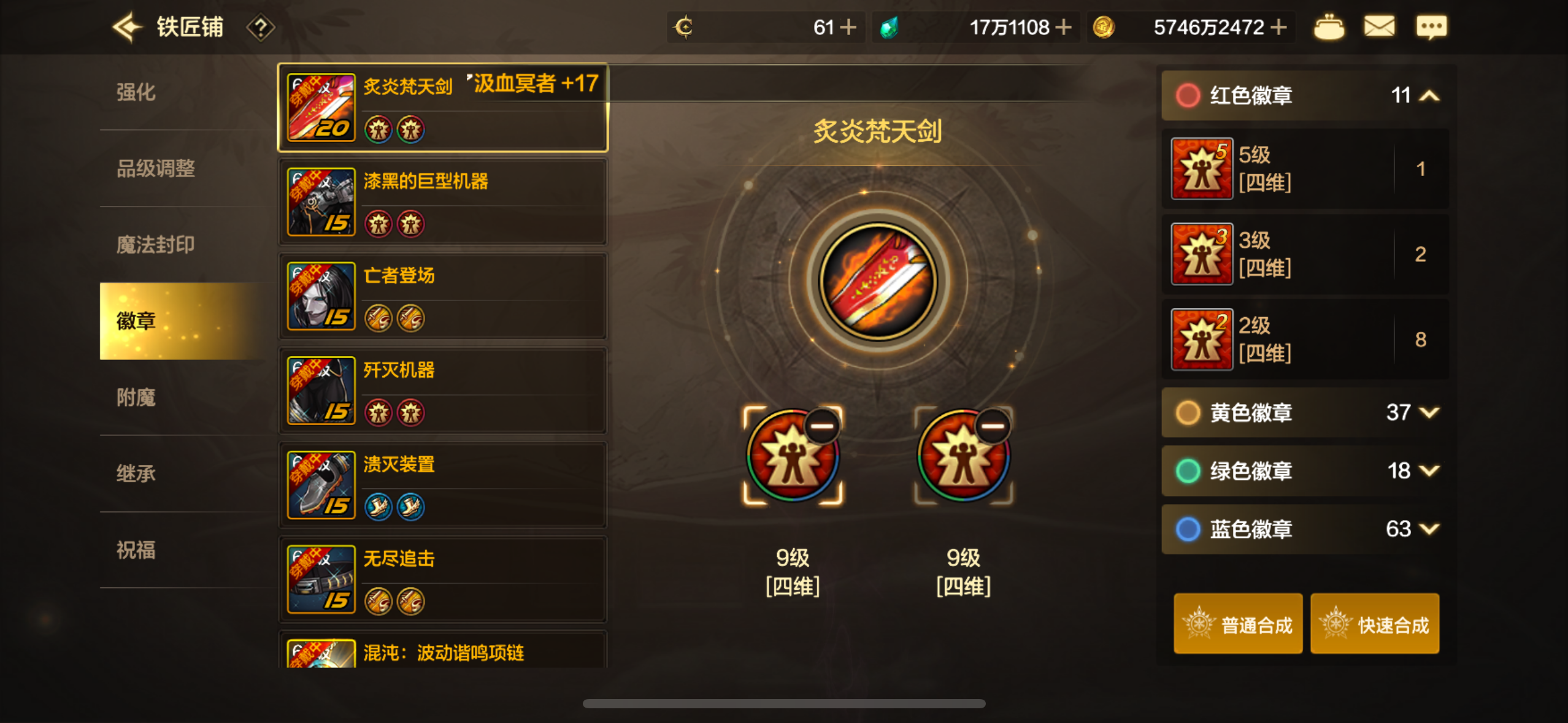The width and height of the screenshot is (1568, 723).
Task: Click the 普通合成 button
Action: (1238, 624)
